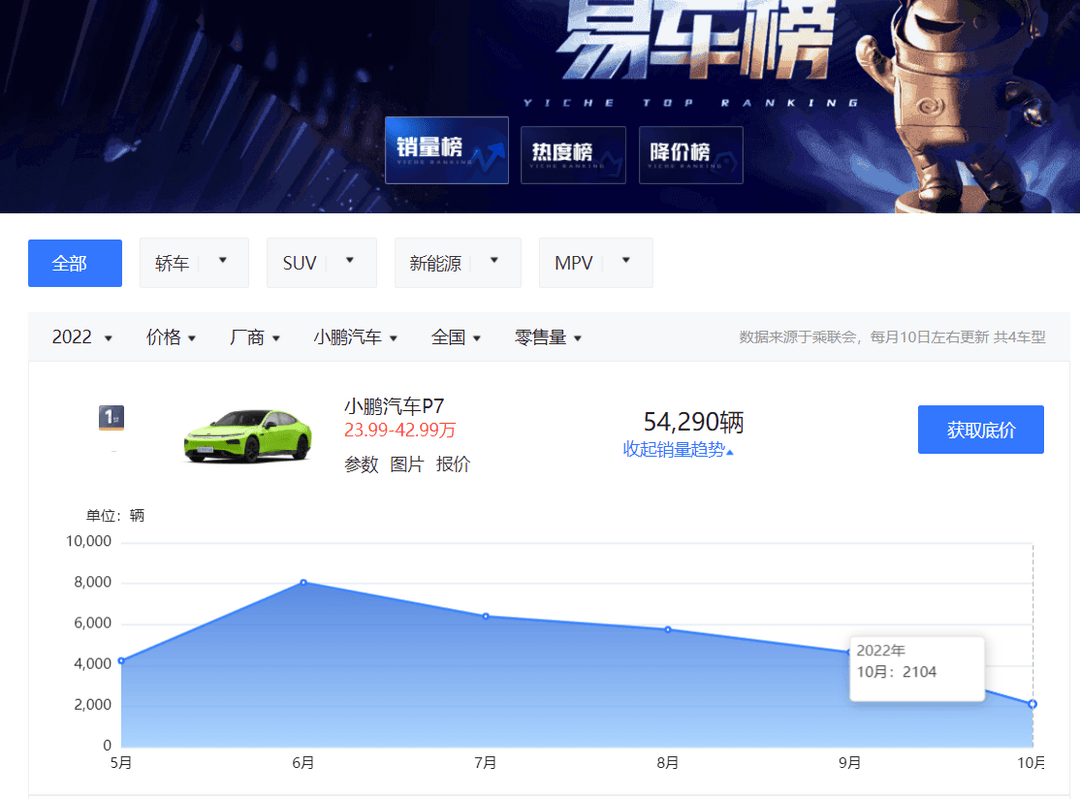Click the green 小鹏汽车P7 car thumbnail
Screen dimensions: 1080x799
click(x=248, y=435)
